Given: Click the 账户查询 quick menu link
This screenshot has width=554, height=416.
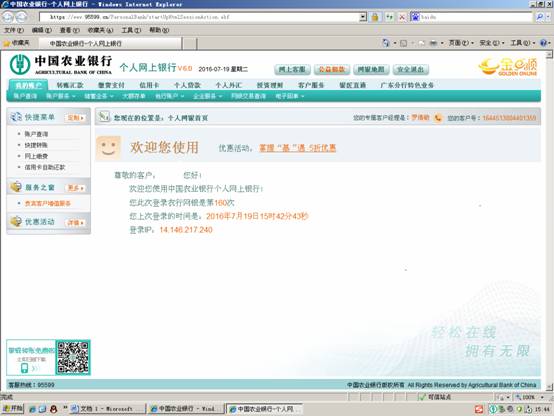Looking at the screenshot, I should (x=36, y=134).
